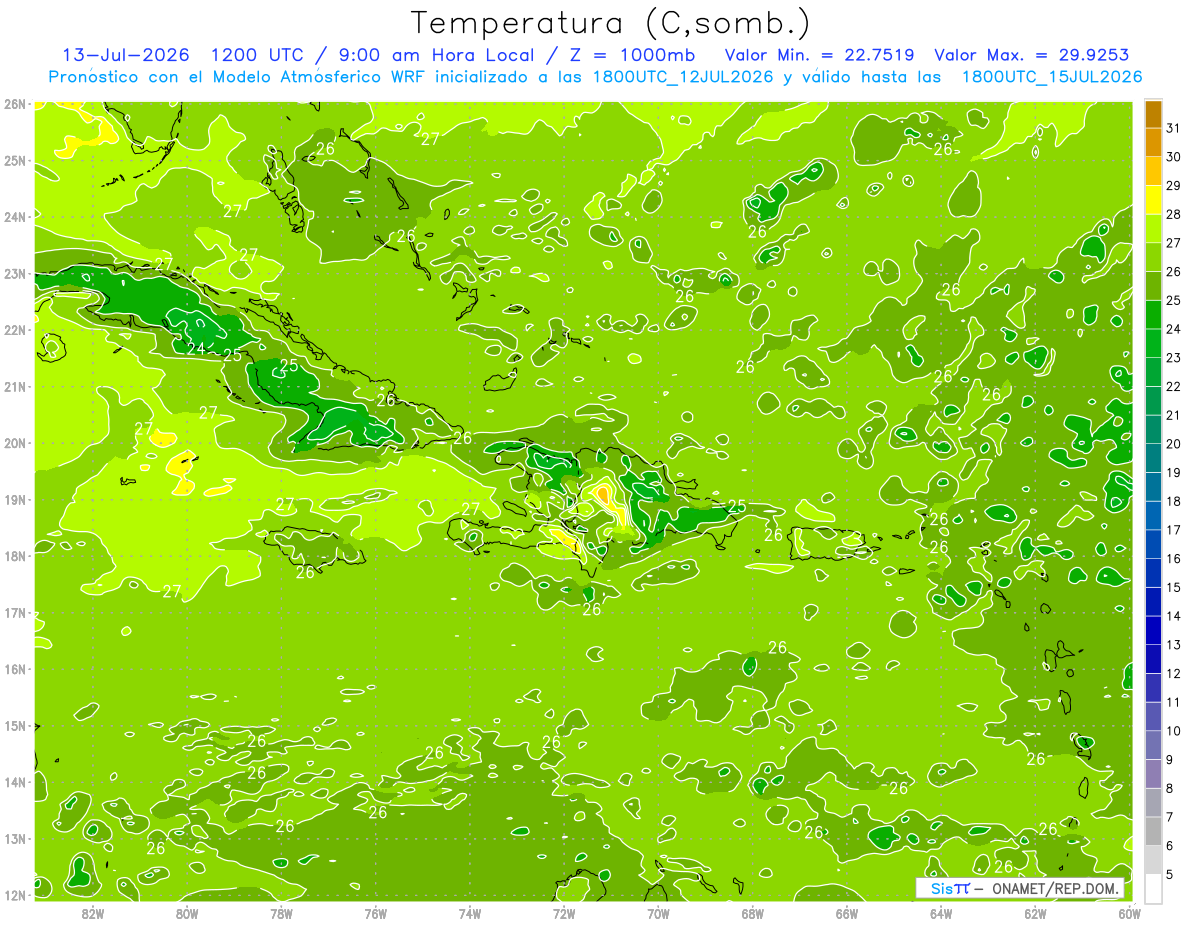Click the "1800UTC_12JUL2026" initialization timestamp
Image resolution: width=1200 pixels, height=927 pixels.
point(683,77)
